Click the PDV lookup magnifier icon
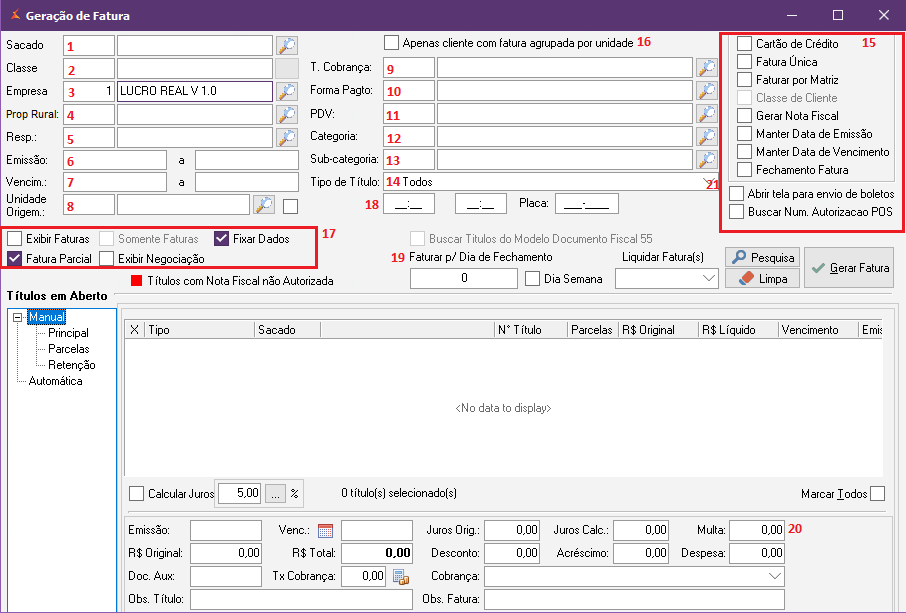 click(707, 114)
